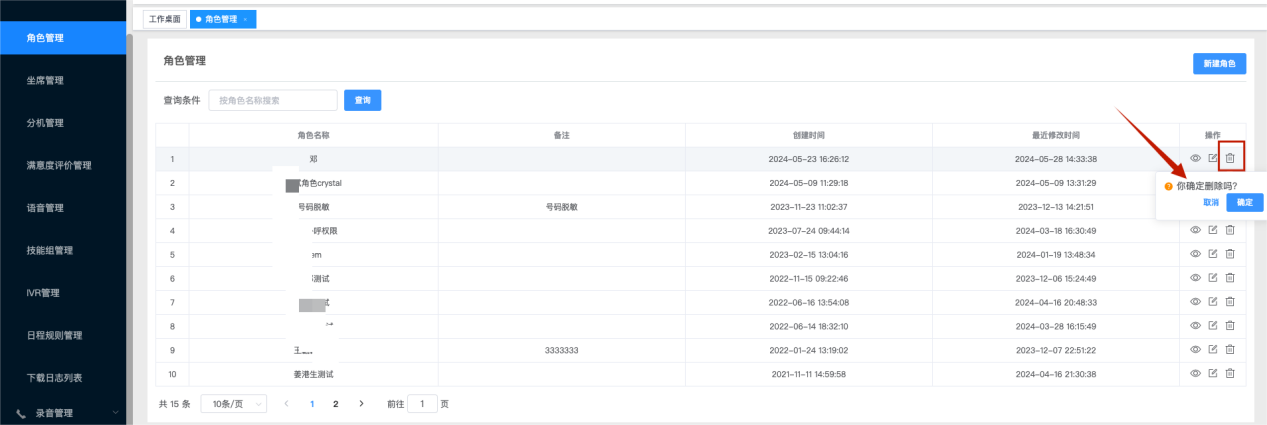Click the 新建角色 button
Screen dimensions: 1267x425
pos(1219,64)
